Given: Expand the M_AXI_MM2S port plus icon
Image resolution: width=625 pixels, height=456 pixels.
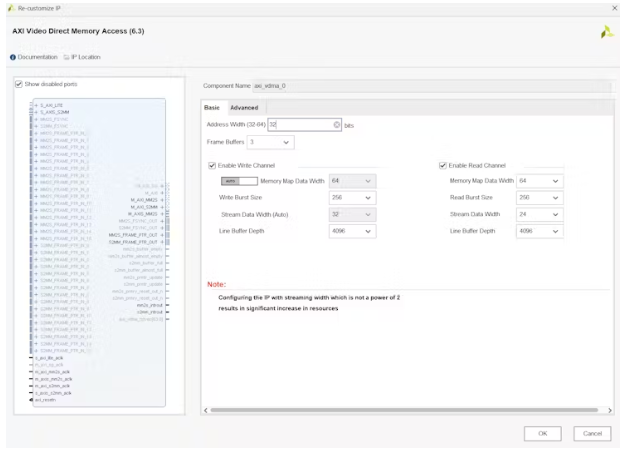Looking at the screenshot, I should click(x=161, y=199).
